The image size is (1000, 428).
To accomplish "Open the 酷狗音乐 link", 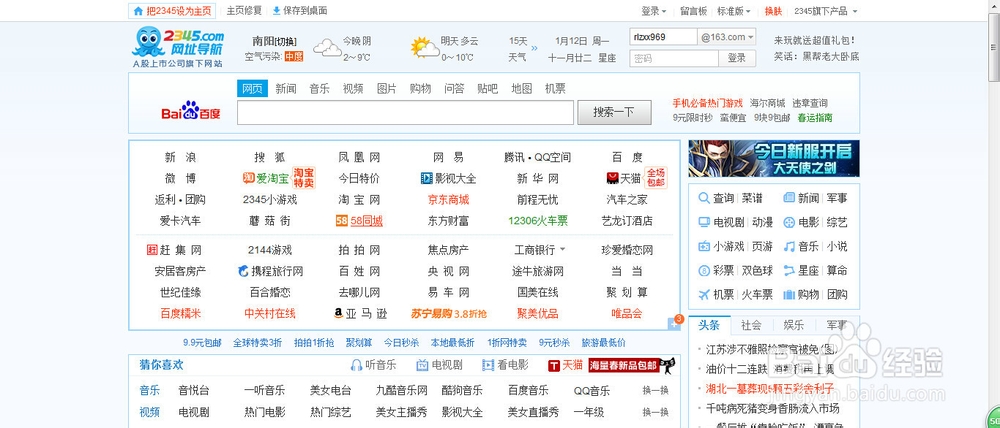I will 462,390.
